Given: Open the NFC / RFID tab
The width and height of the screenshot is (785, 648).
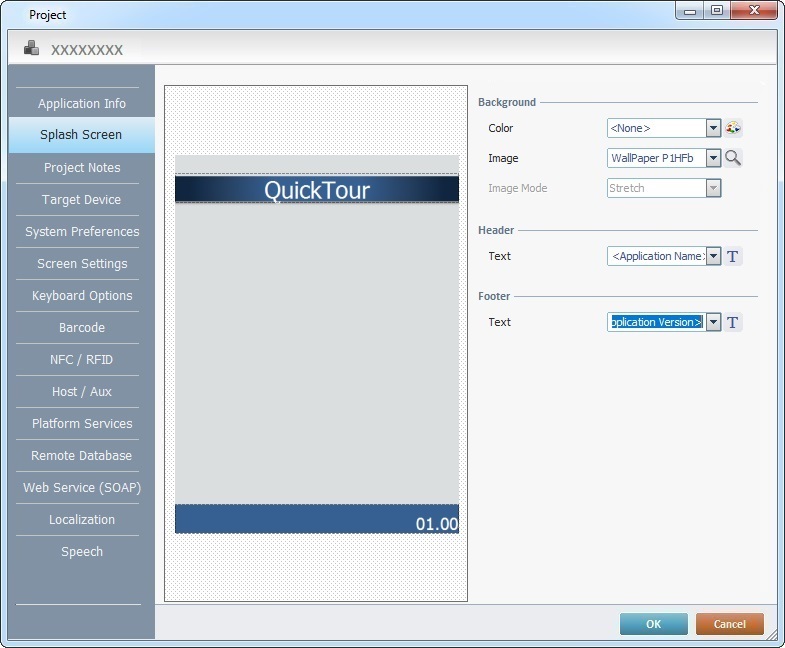Looking at the screenshot, I should tap(81, 360).
